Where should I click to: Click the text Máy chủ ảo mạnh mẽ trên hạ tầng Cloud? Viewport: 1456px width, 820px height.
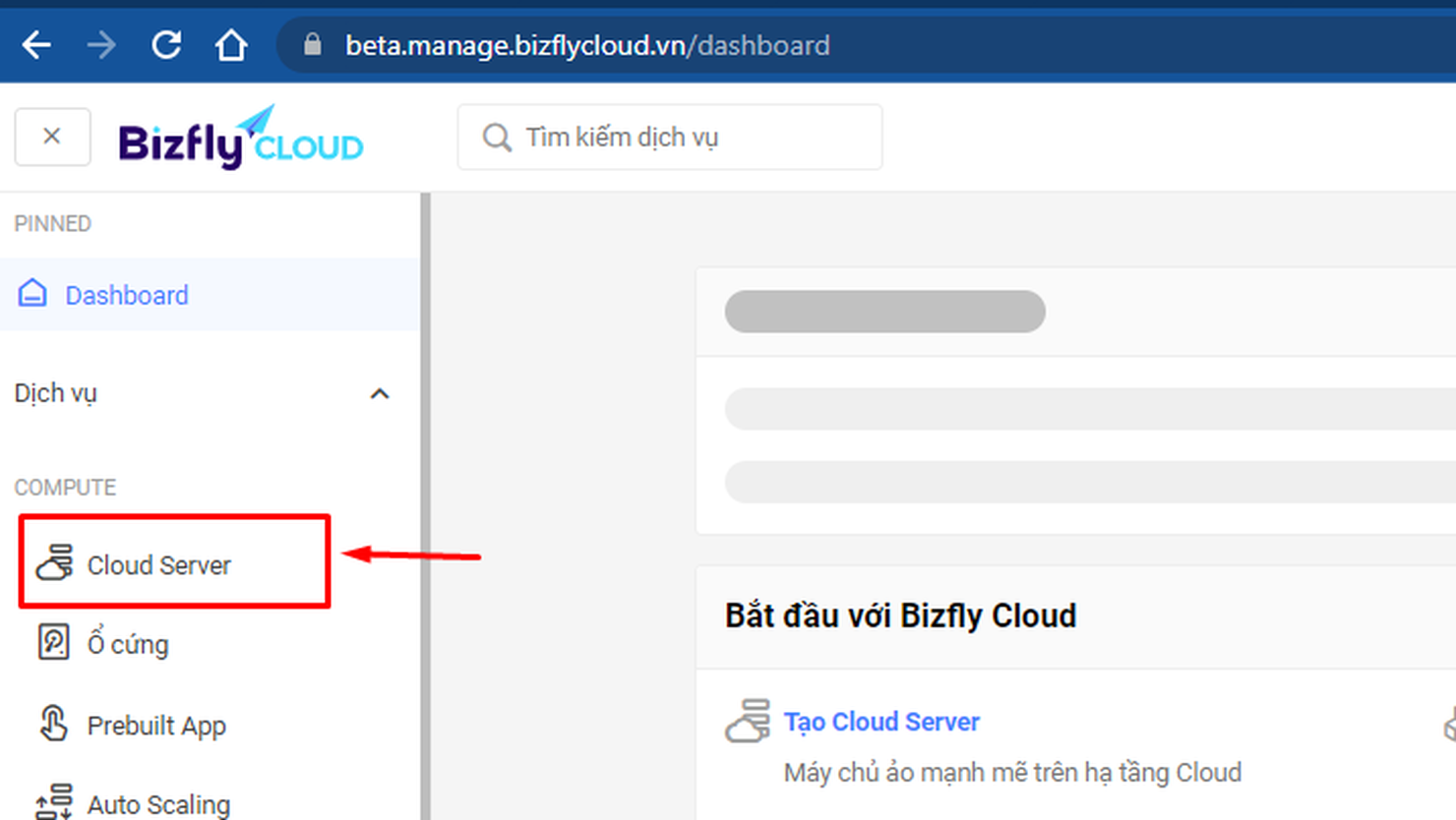1012,773
